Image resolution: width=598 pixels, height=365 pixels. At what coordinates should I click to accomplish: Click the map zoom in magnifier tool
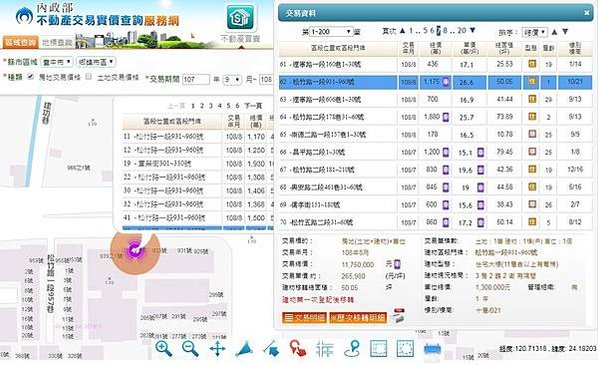pyautogui.click(x=164, y=349)
